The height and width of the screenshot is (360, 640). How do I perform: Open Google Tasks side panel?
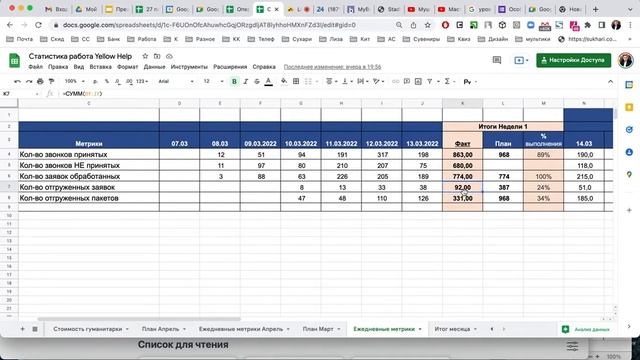pyautogui.click(x=629, y=130)
